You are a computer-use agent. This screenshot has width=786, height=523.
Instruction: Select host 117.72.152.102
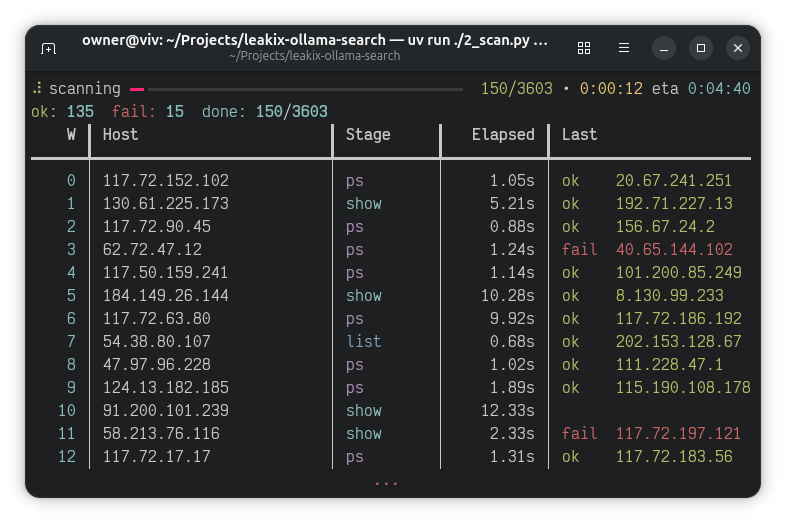165,181
